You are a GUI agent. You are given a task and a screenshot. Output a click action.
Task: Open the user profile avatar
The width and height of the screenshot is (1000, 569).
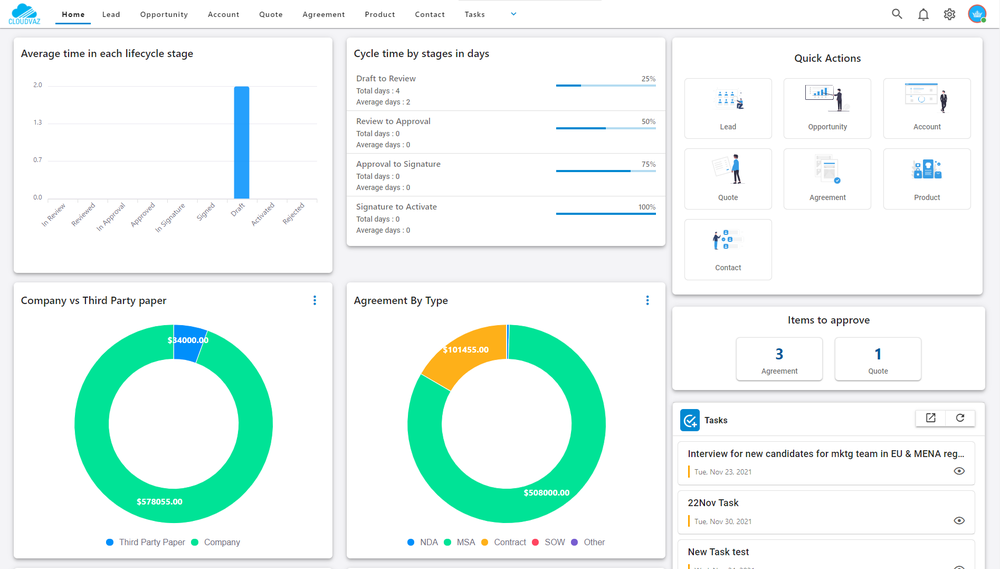(977, 13)
